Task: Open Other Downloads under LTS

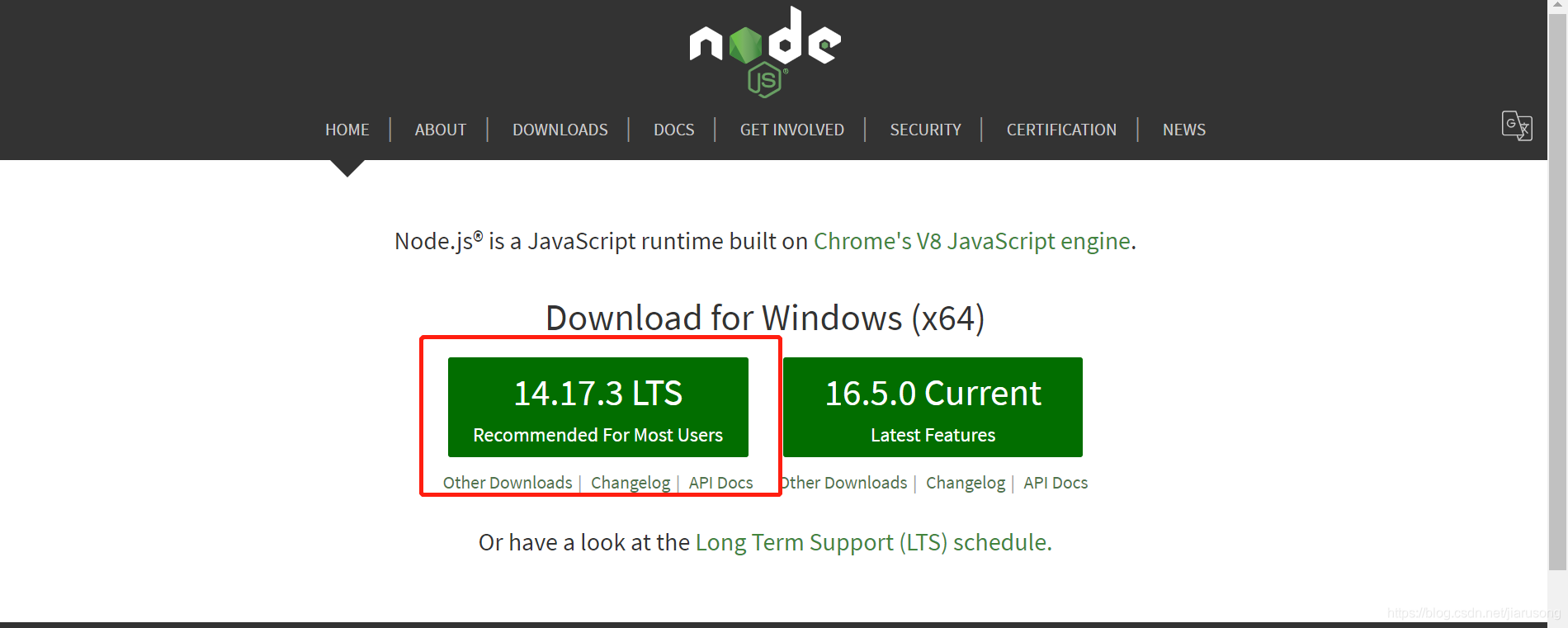Action: pyautogui.click(x=508, y=483)
